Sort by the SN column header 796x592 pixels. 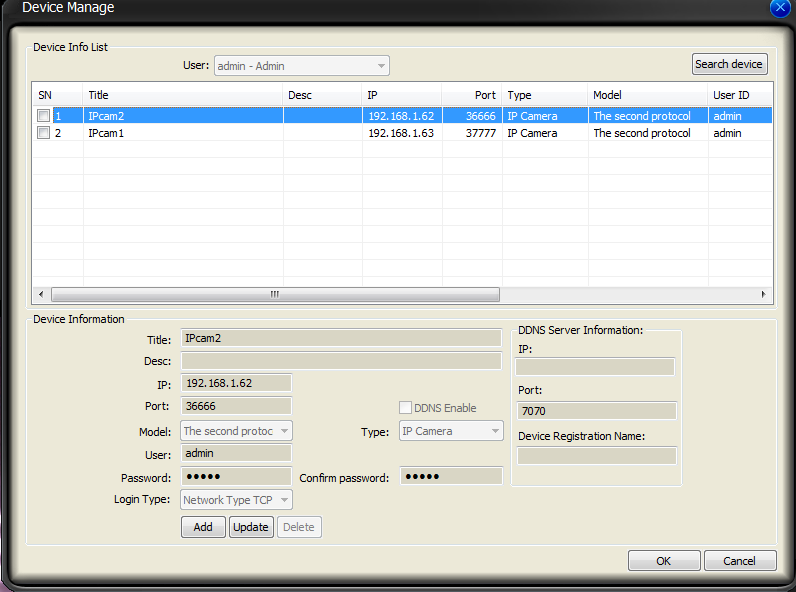(x=57, y=95)
